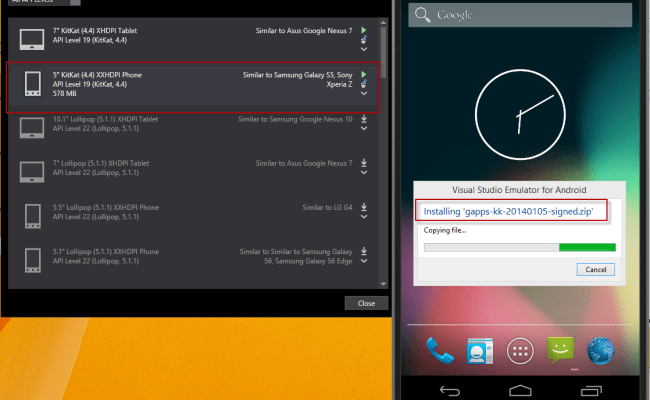
Task: Tap the Google search magnifier icon
Action: (x=422, y=15)
